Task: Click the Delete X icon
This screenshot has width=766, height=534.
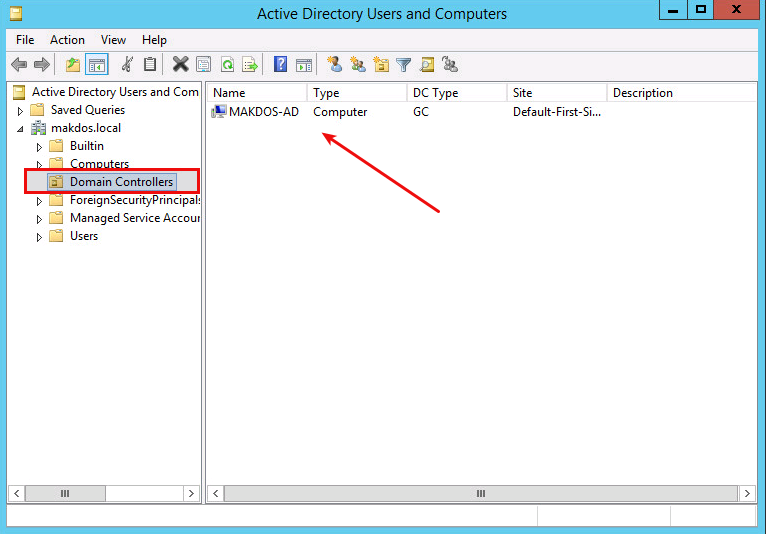Action: pos(180,64)
